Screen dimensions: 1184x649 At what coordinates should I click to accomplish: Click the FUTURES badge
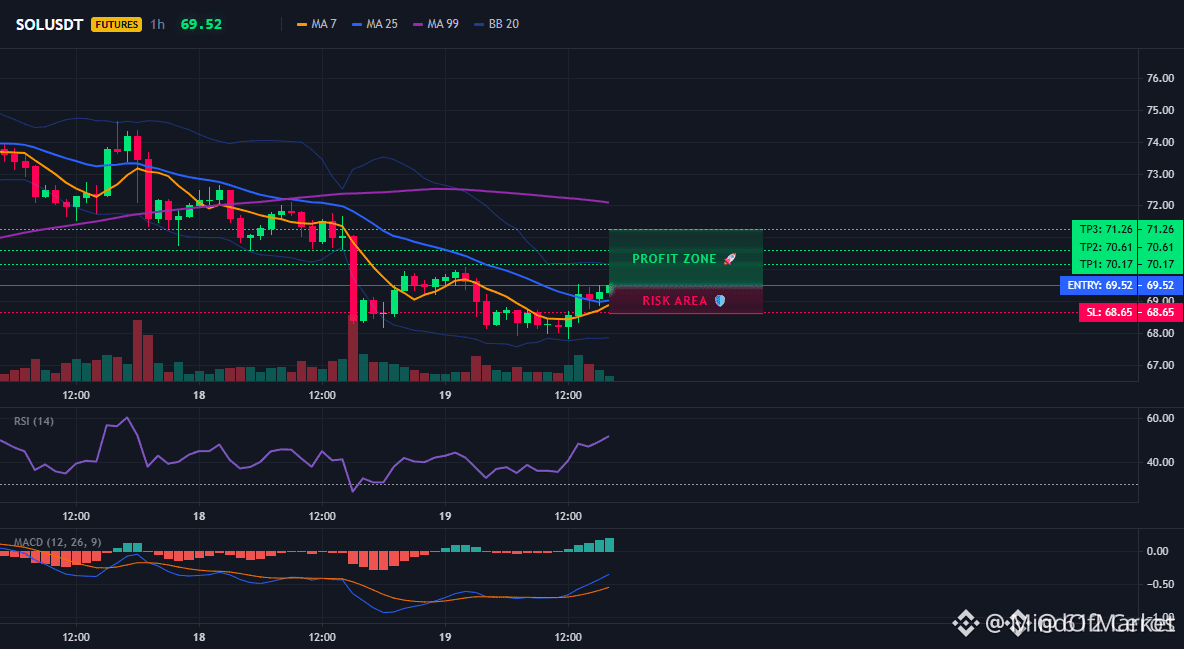pyautogui.click(x=116, y=24)
